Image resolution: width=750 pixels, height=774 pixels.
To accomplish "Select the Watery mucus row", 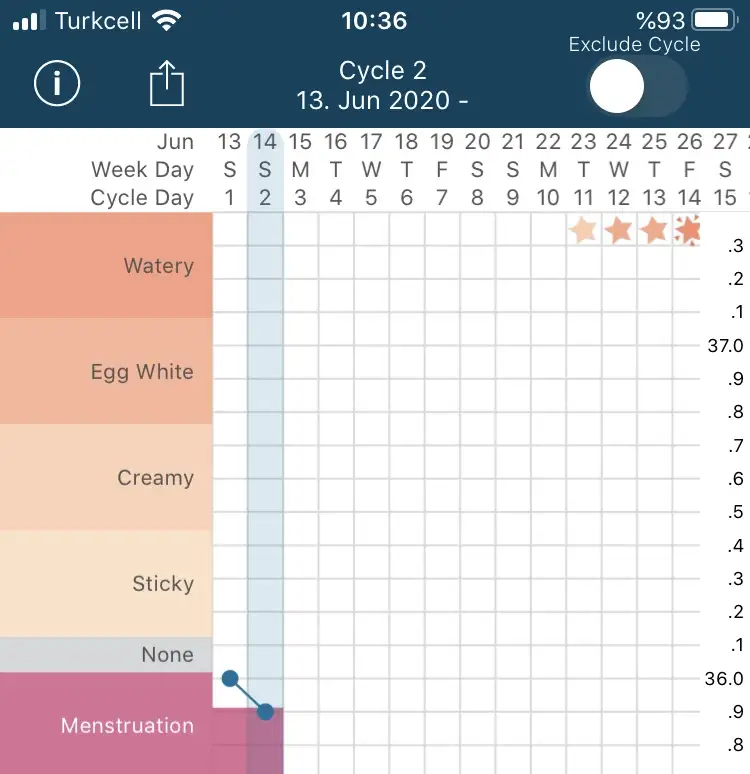I will tap(107, 266).
